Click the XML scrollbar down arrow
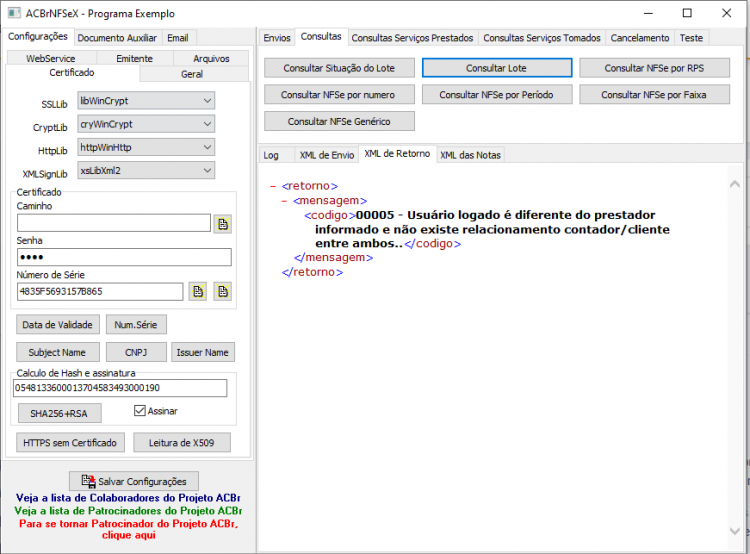750x554 pixels. tap(735, 530)
